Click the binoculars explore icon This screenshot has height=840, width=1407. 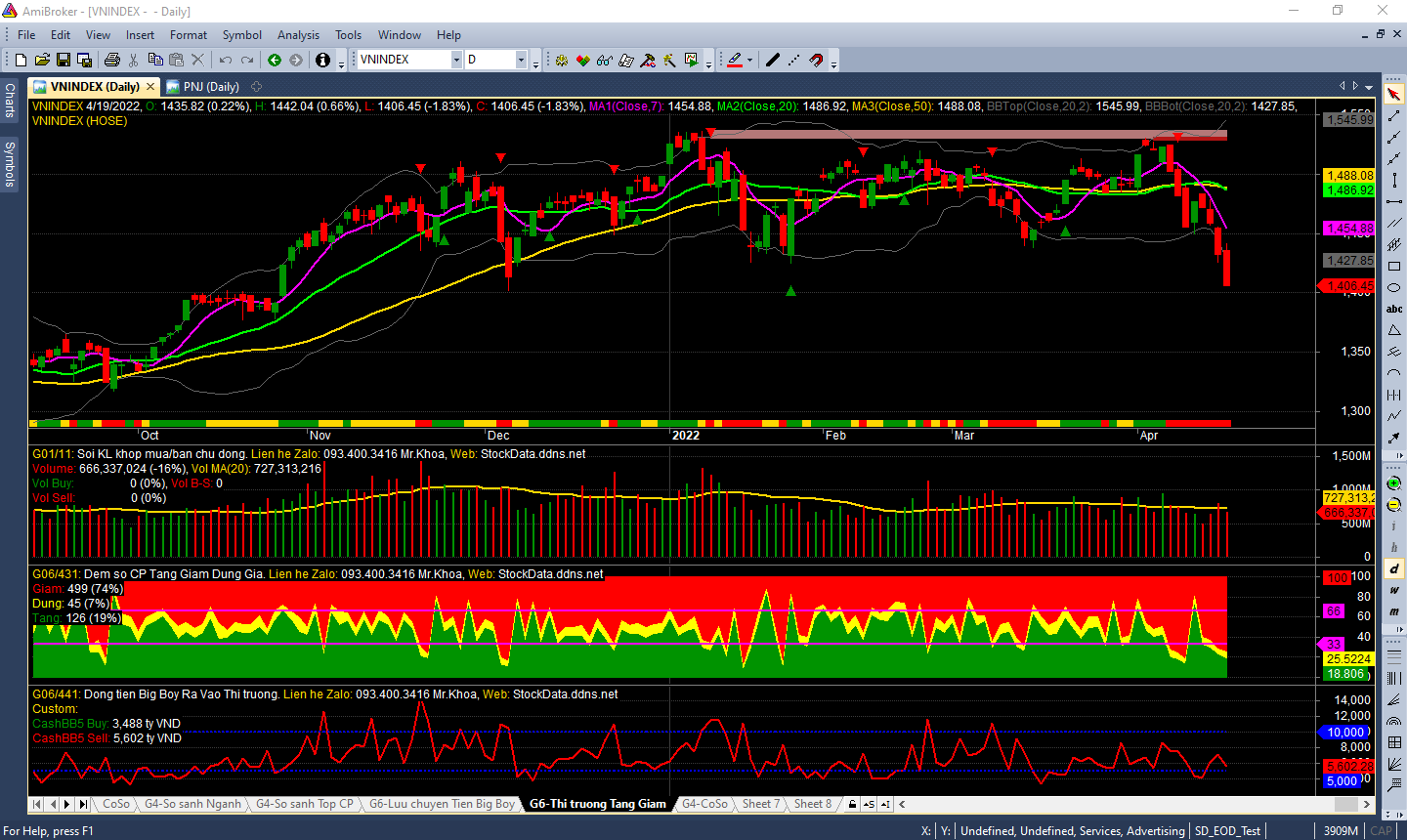pos(605,60)
